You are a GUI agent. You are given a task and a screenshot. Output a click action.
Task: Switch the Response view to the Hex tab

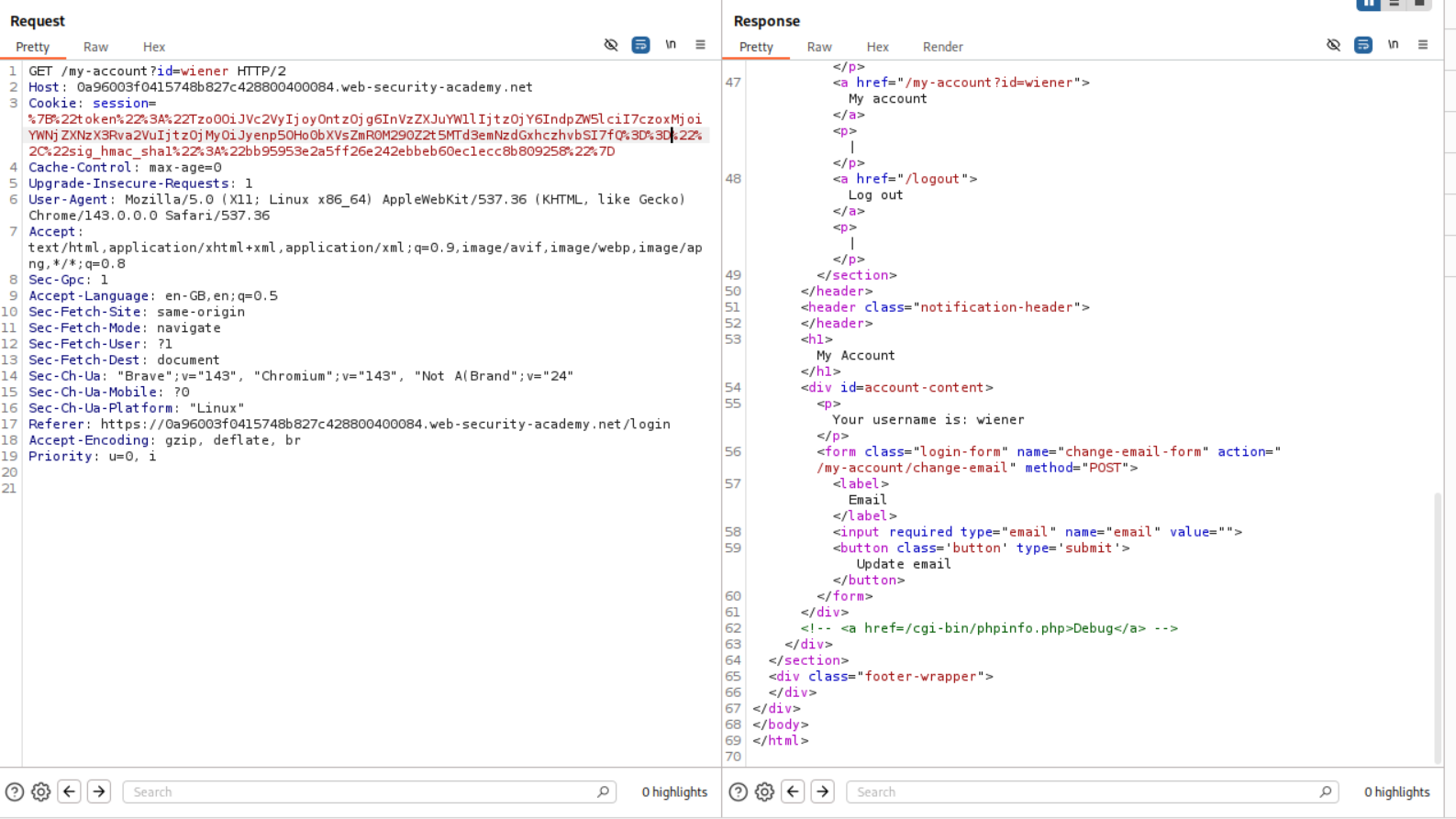(877, 47)
